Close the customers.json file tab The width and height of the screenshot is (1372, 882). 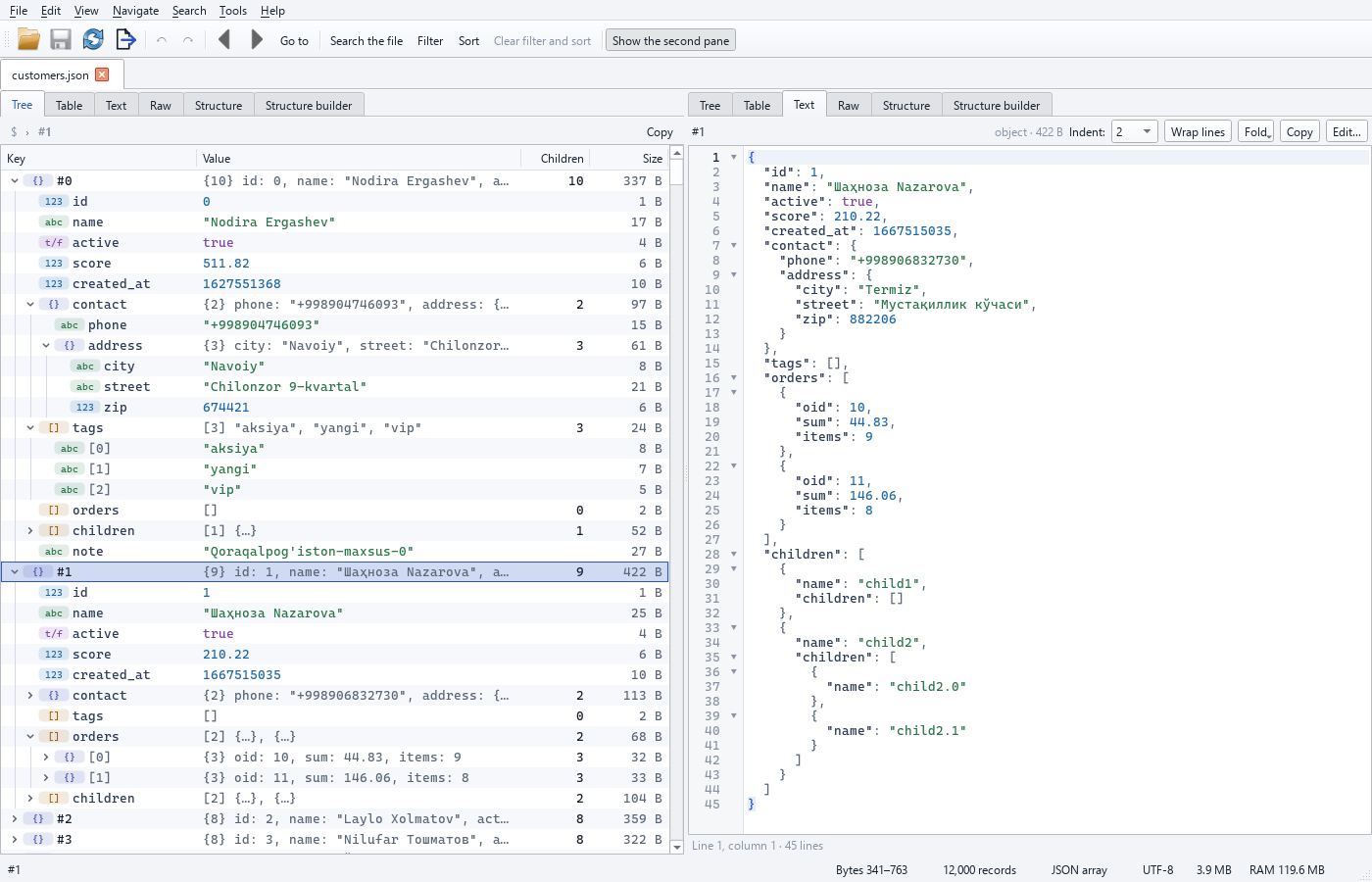coord(102,74)
